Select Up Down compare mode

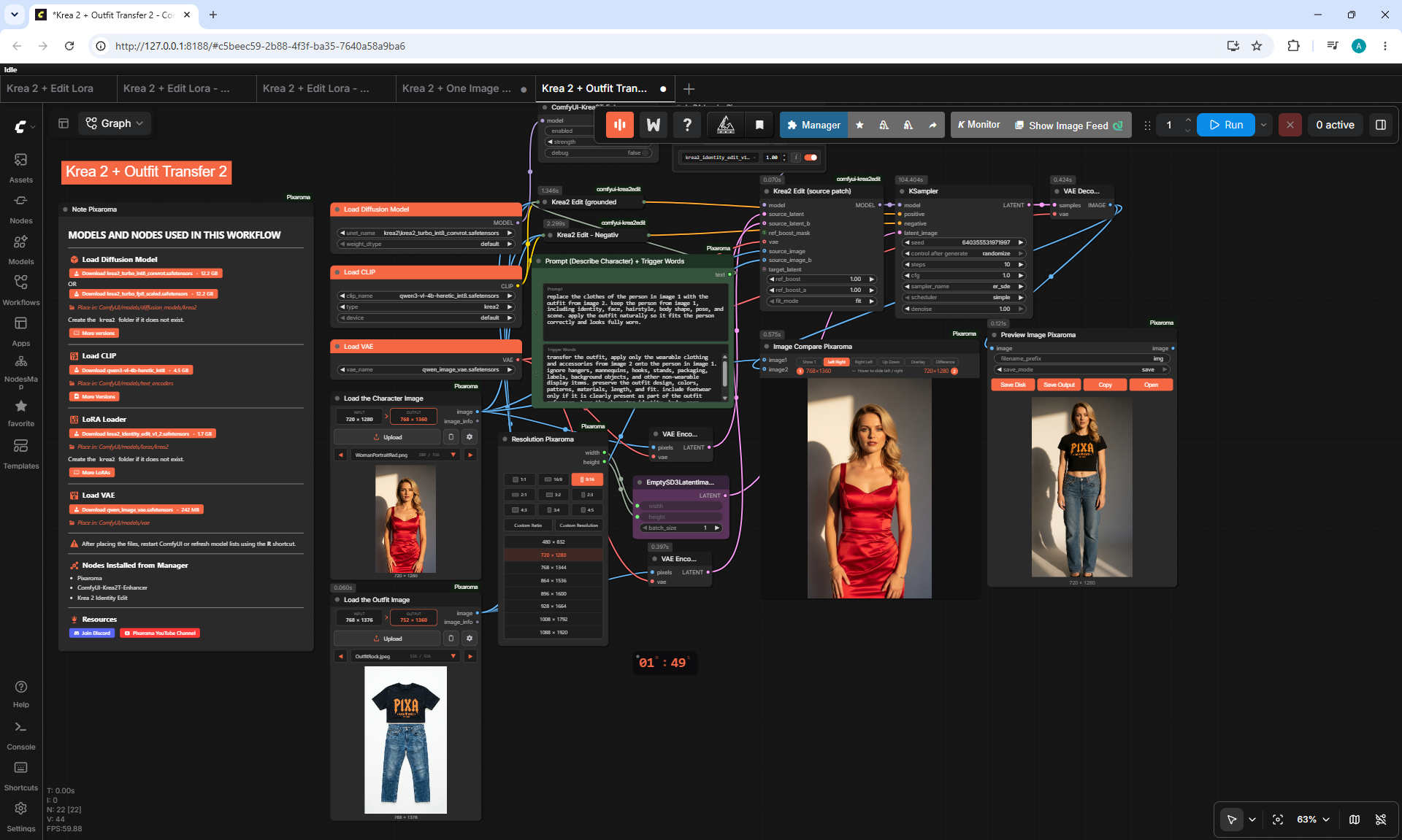(891, 362)
